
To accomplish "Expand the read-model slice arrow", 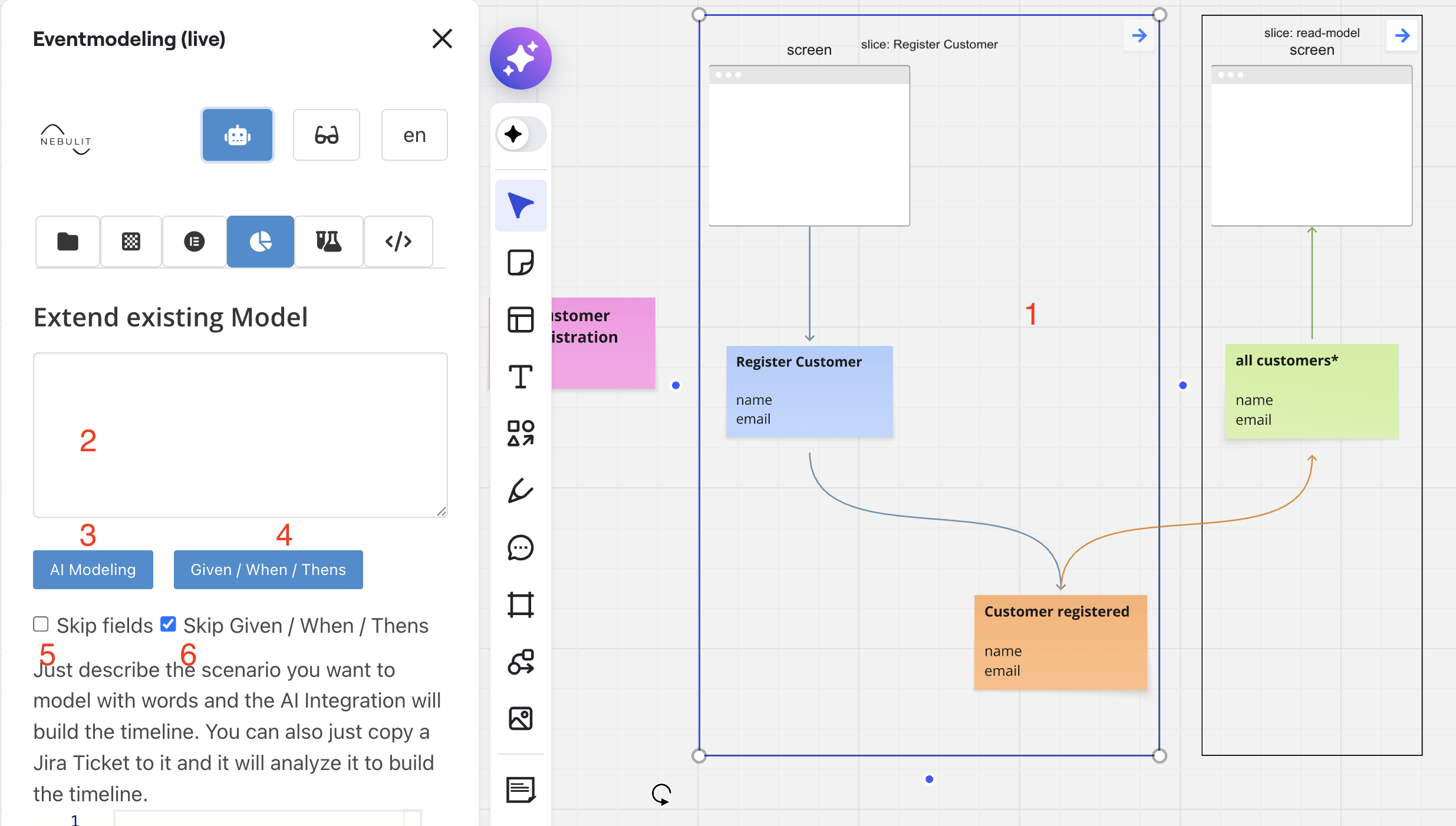I will point(1402,36).
